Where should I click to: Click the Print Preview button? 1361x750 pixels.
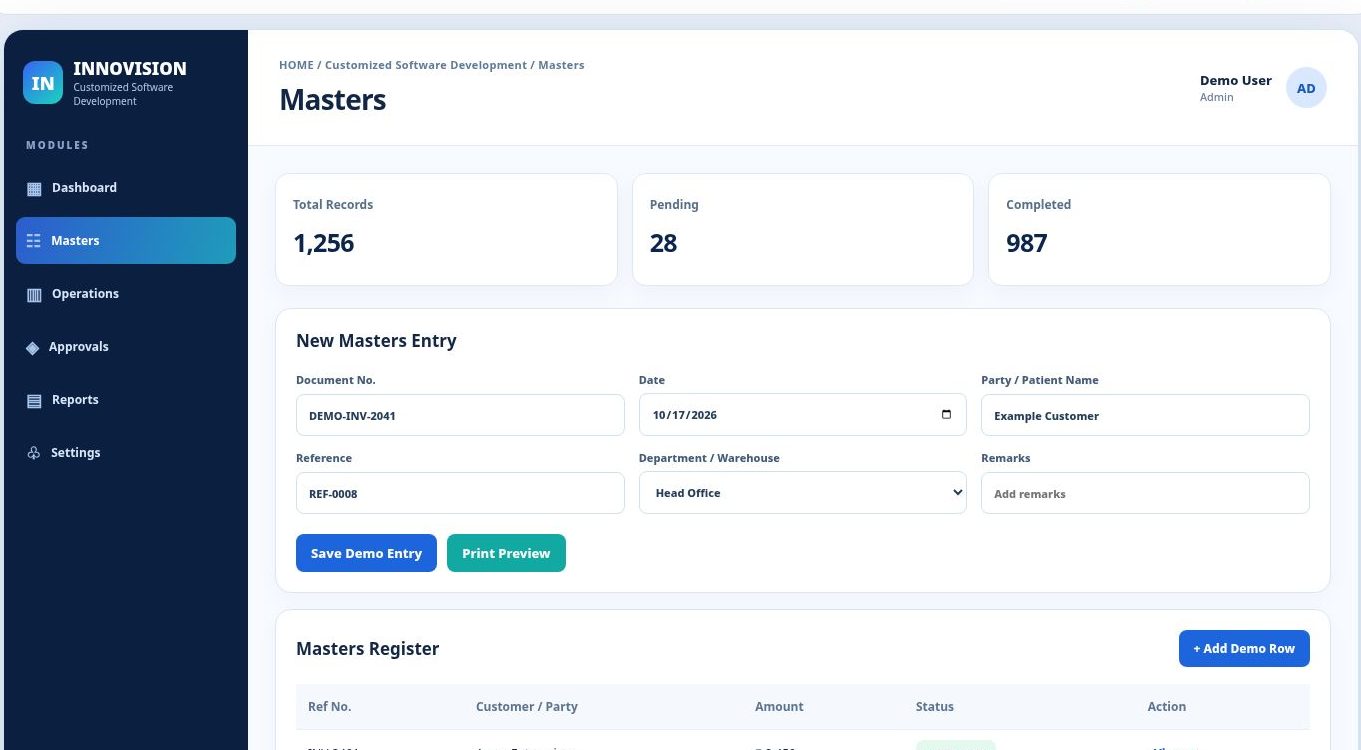(506, 553)
